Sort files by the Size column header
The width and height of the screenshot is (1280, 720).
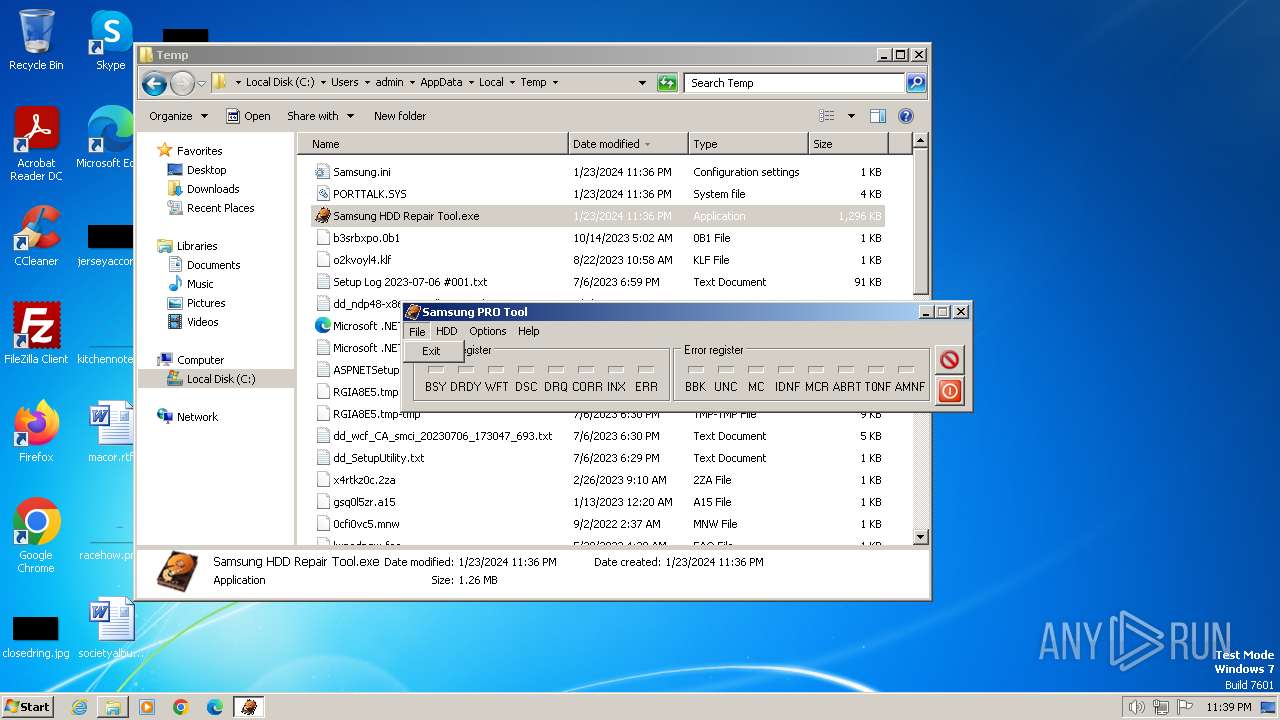[847, 144]
